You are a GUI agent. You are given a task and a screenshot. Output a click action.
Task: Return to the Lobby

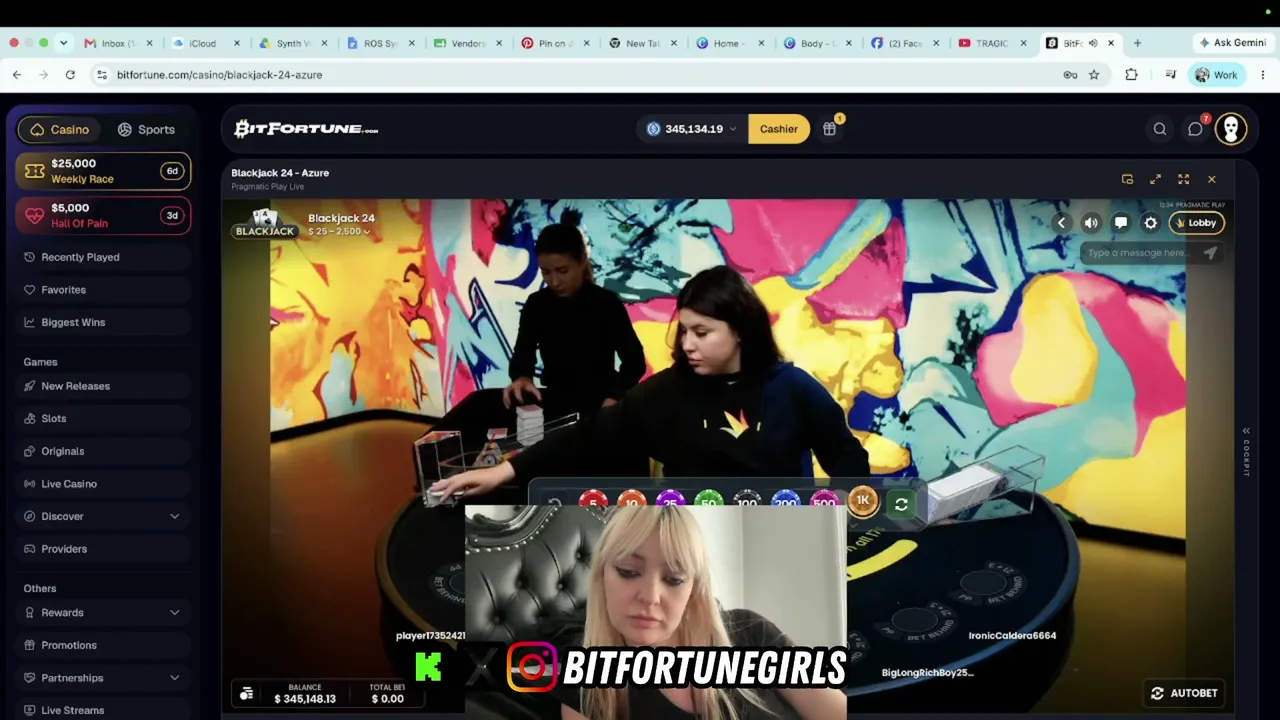click(1197, 223)
